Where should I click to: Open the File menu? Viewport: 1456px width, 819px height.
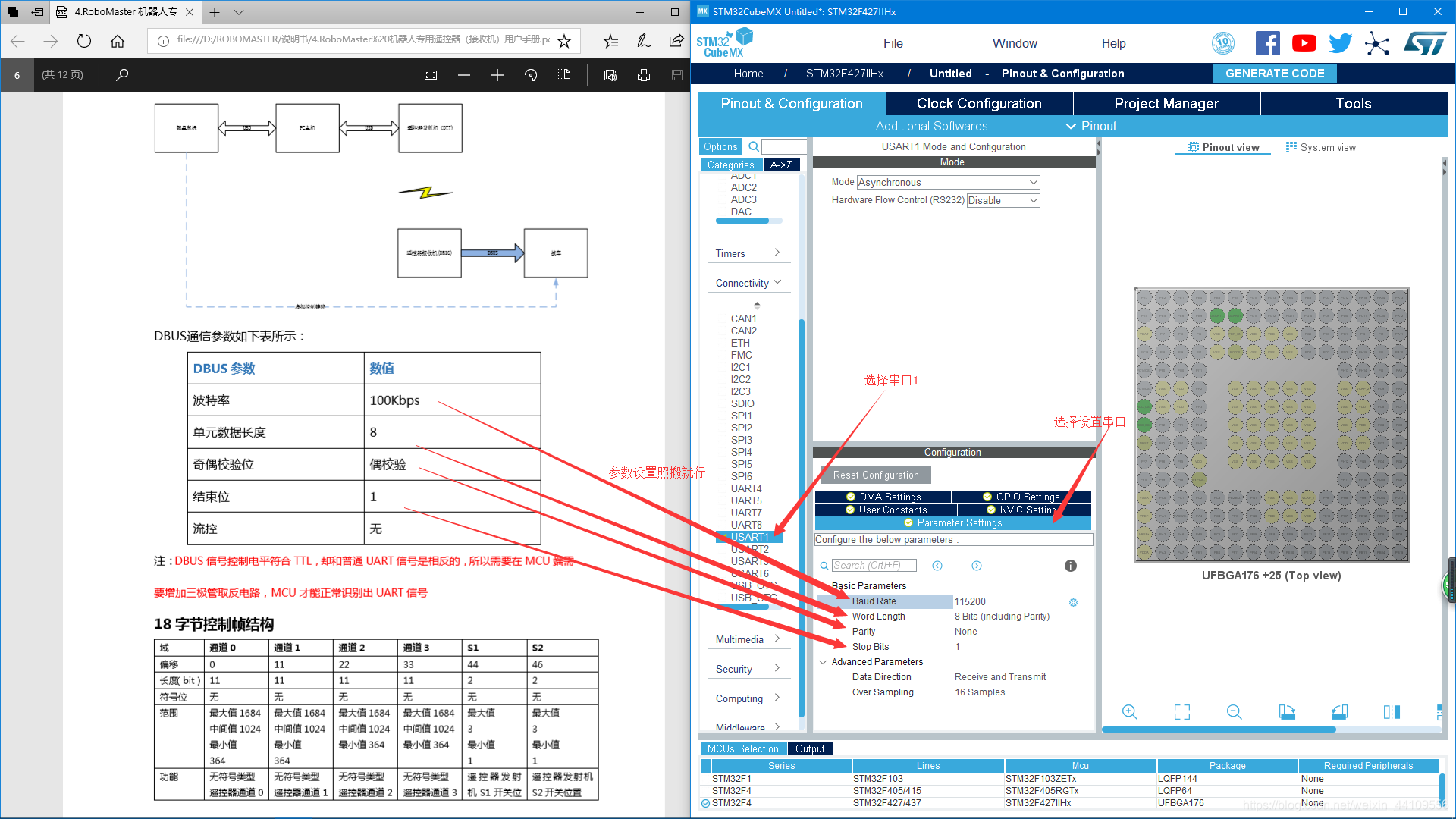click(x=893, y=43)
